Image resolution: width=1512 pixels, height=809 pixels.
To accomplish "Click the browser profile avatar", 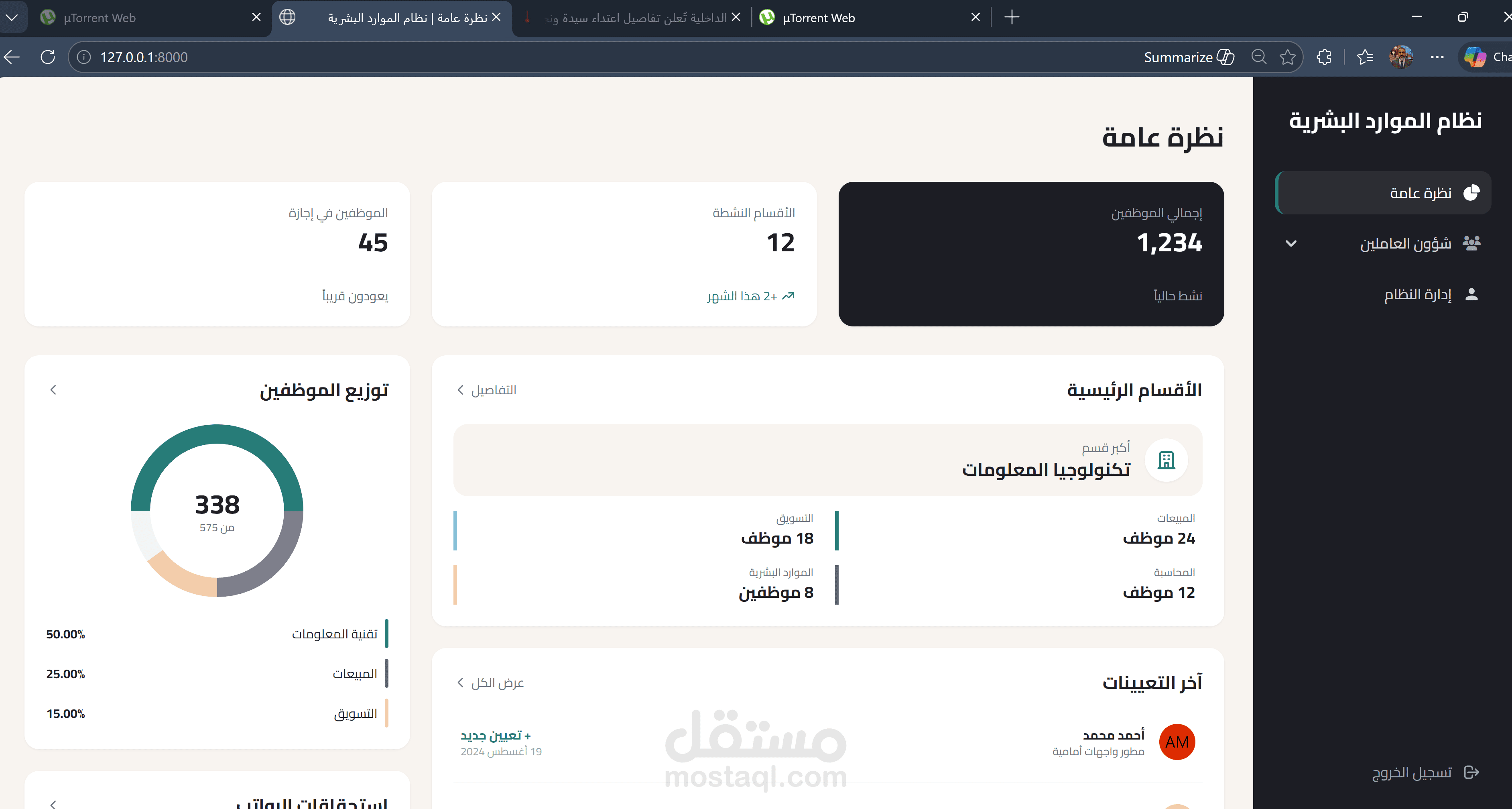I will click(x=1401, y=57).
